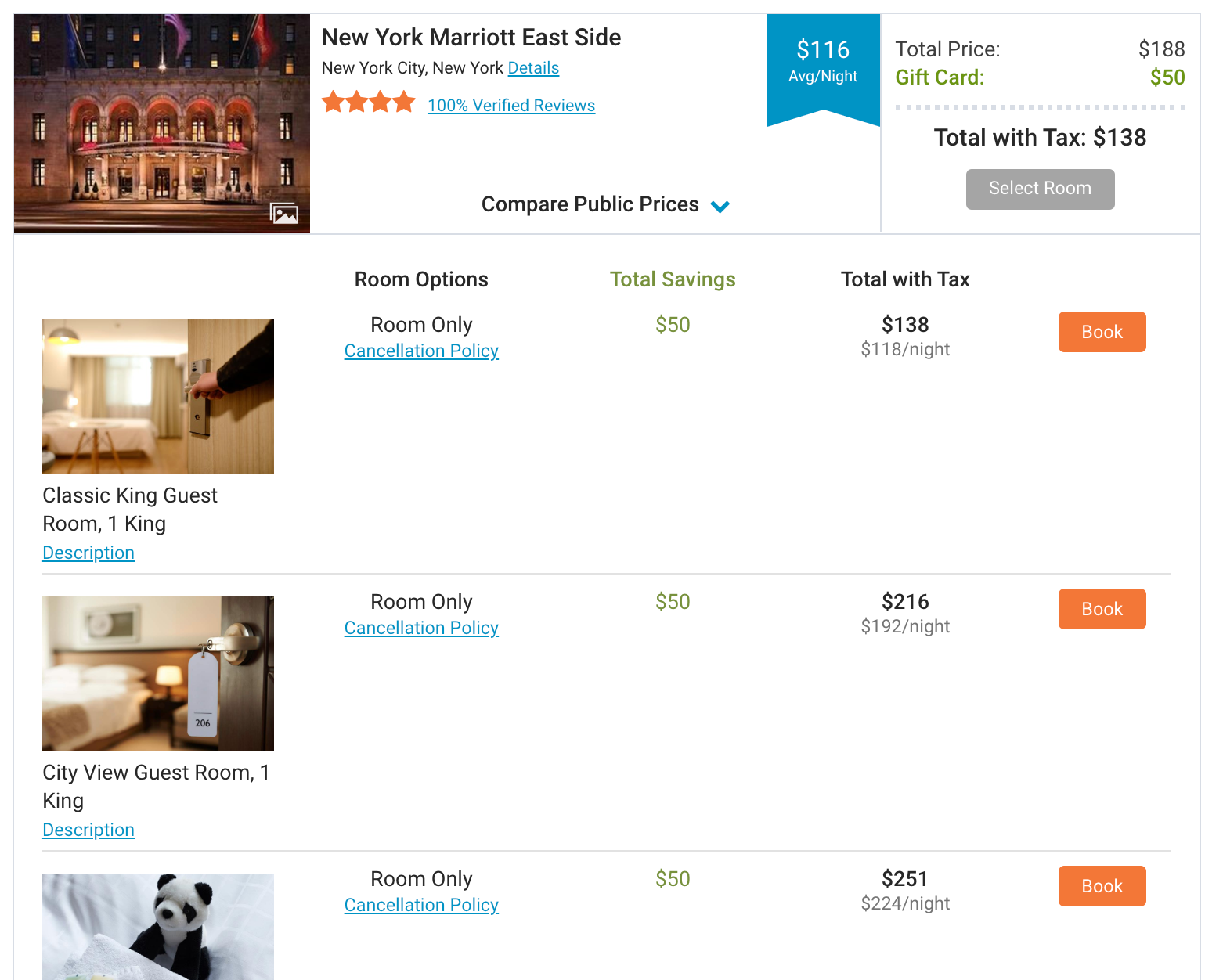Click the New York Marriott East Side title
The height and width of the screenshot is (980, 1223).
click(471, 38)
